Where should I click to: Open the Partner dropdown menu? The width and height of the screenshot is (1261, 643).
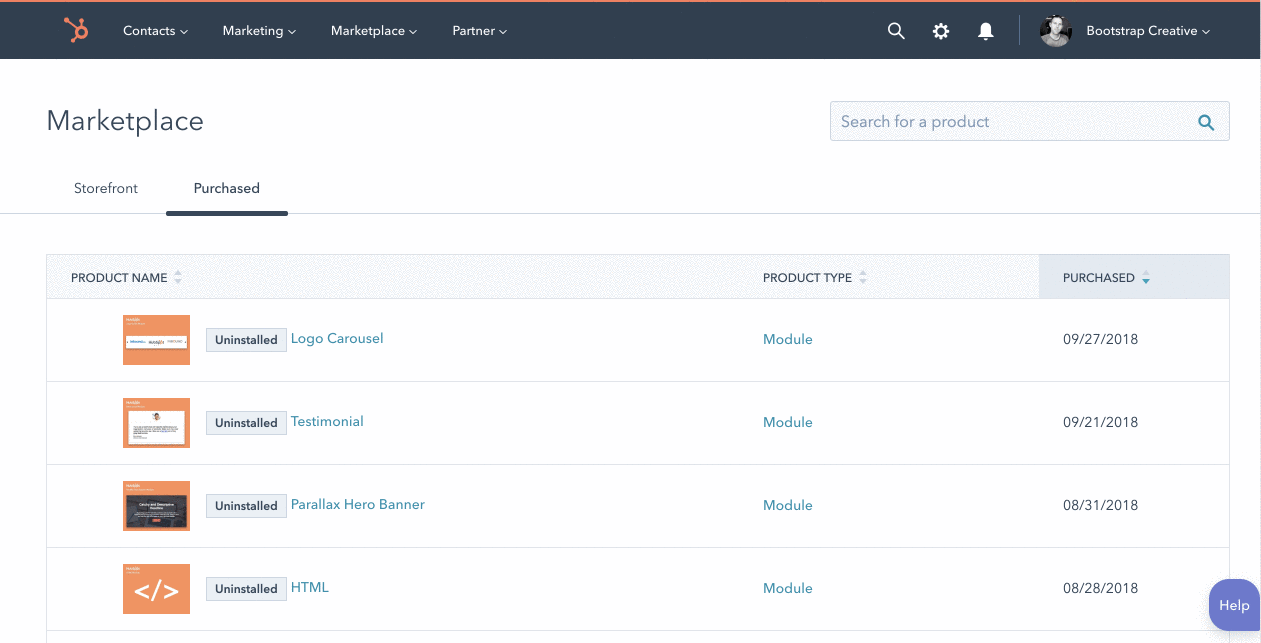click(480, 31)
